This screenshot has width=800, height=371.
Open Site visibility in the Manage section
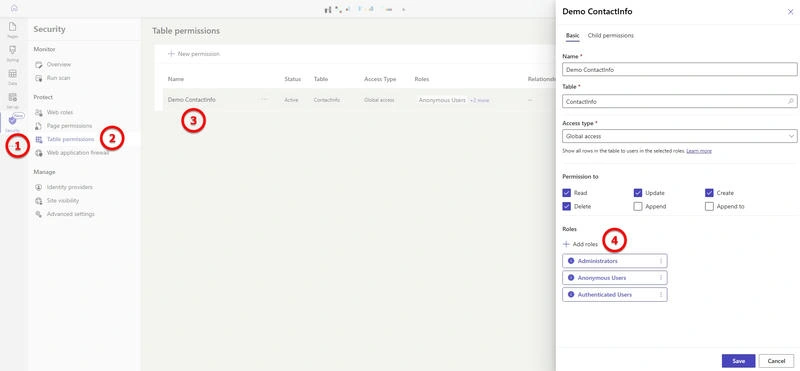[63, 201]
